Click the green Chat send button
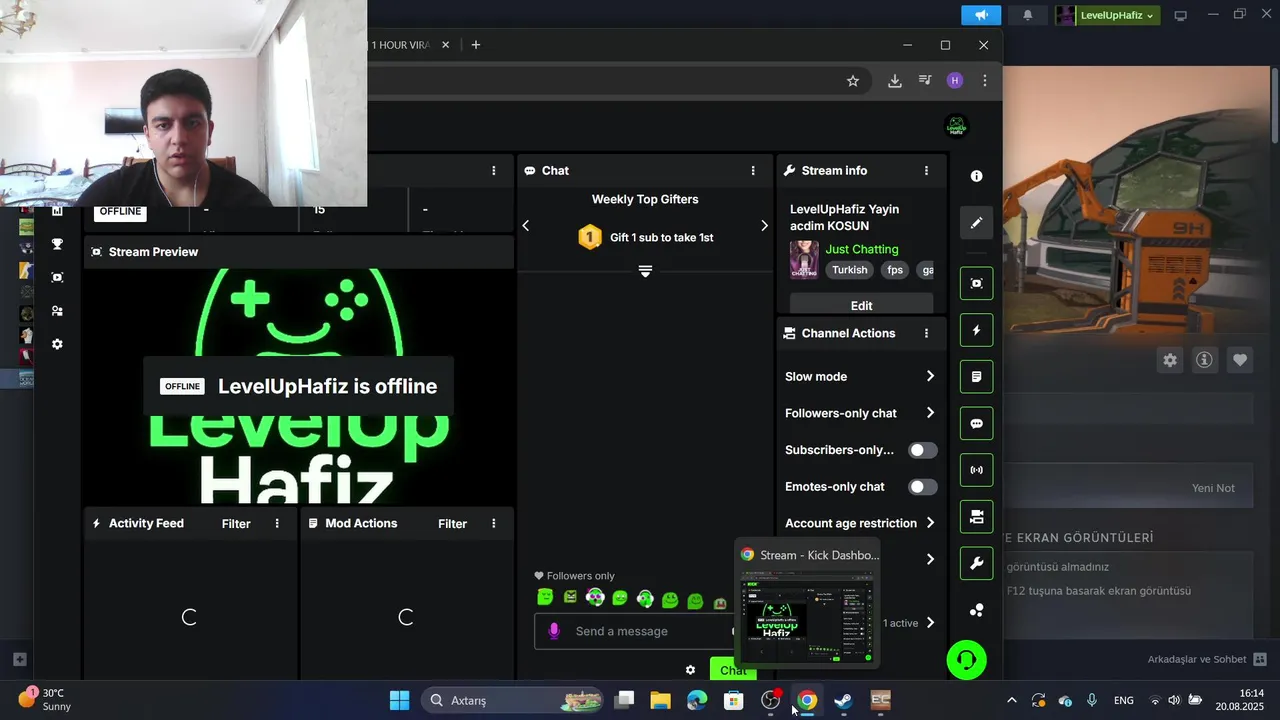This screenshot has width=1280, height=720. (733, 670)
